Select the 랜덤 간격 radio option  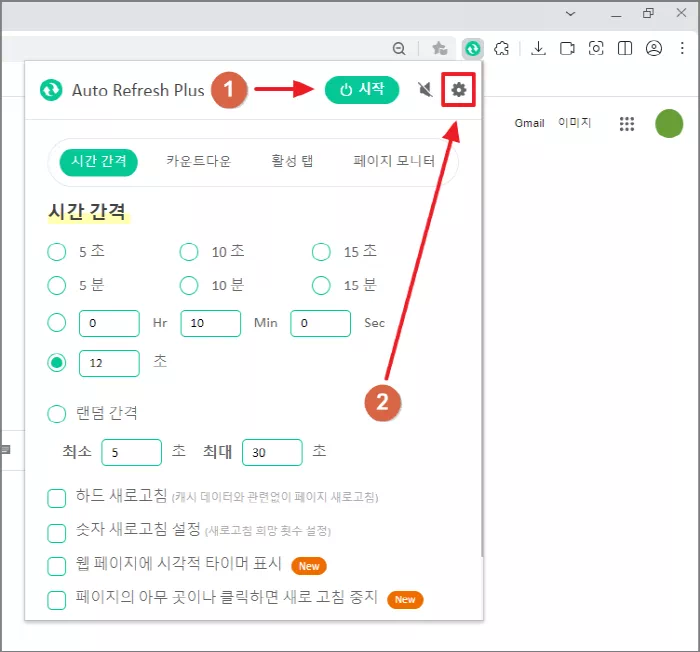[x=57, y=414]
